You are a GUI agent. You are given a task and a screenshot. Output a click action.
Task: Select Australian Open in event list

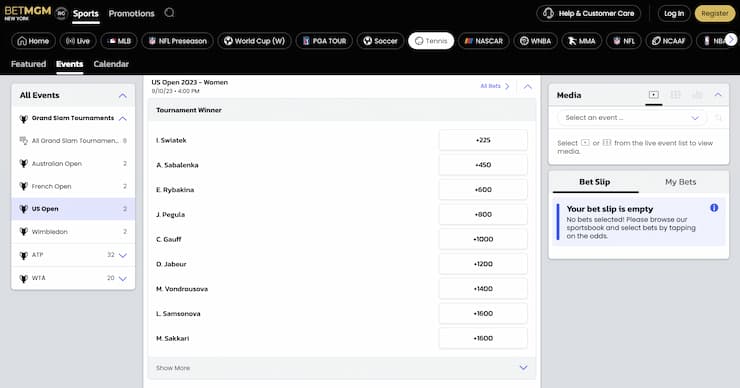click(73, 163)
